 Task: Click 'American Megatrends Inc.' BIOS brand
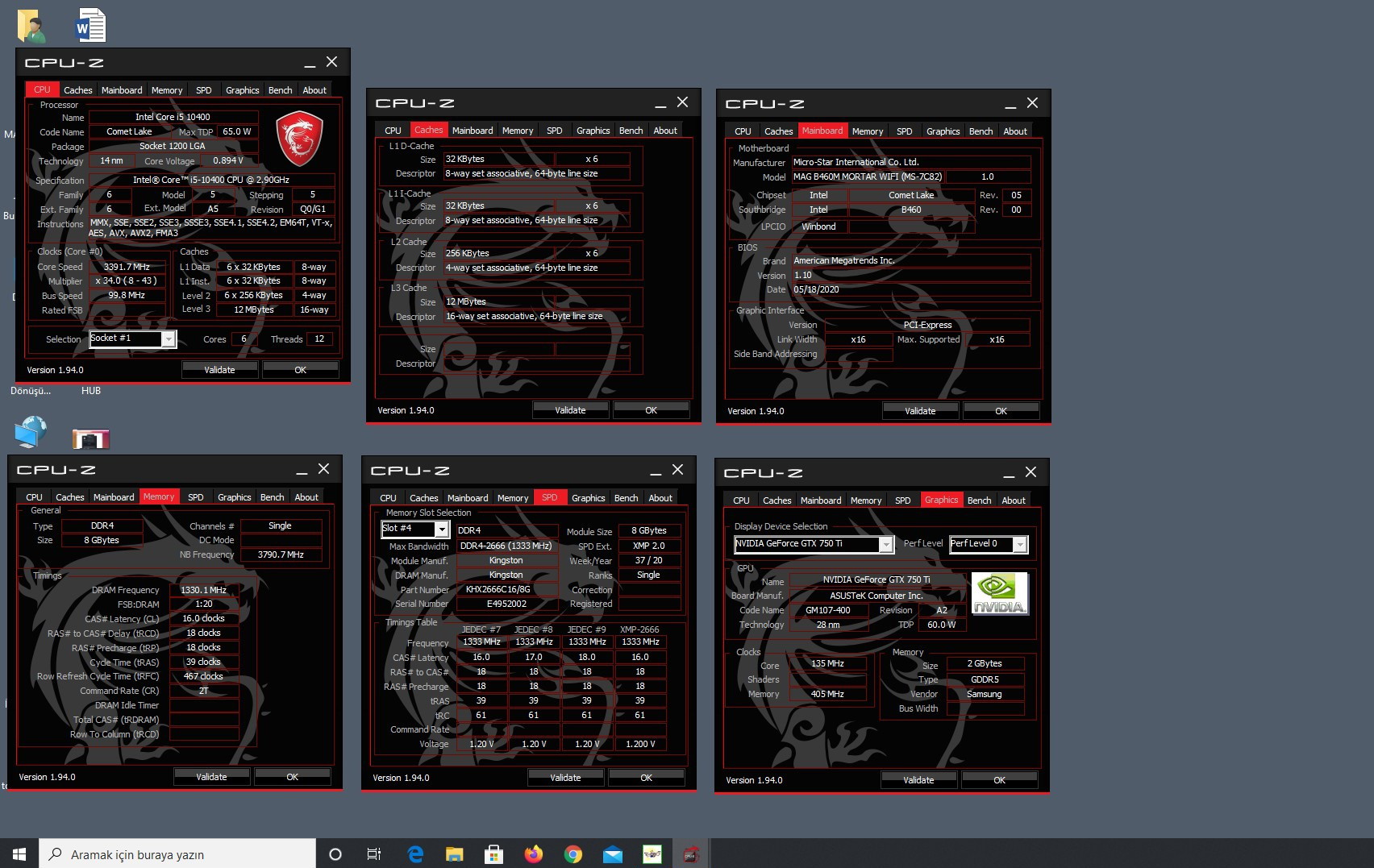point(844,260)
